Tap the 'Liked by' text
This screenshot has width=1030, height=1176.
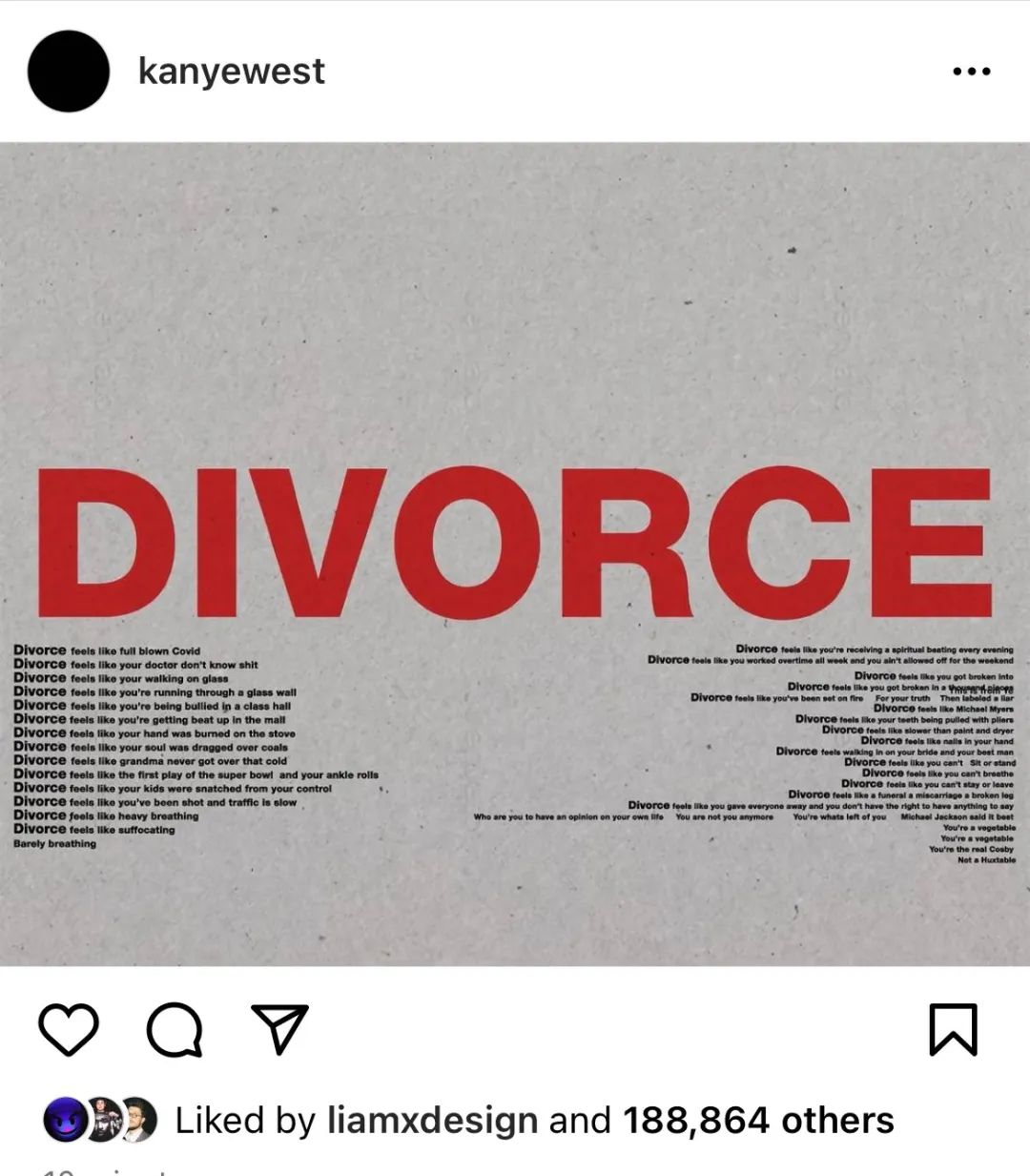(x=245, y=1121)
